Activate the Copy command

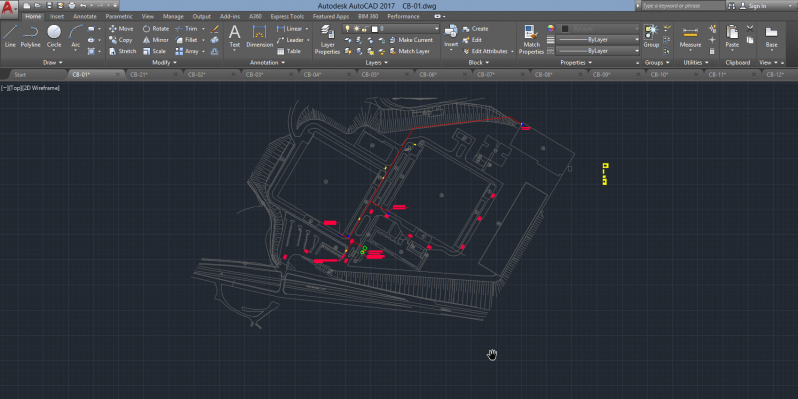pyautogui.click(x=121, y=40)
